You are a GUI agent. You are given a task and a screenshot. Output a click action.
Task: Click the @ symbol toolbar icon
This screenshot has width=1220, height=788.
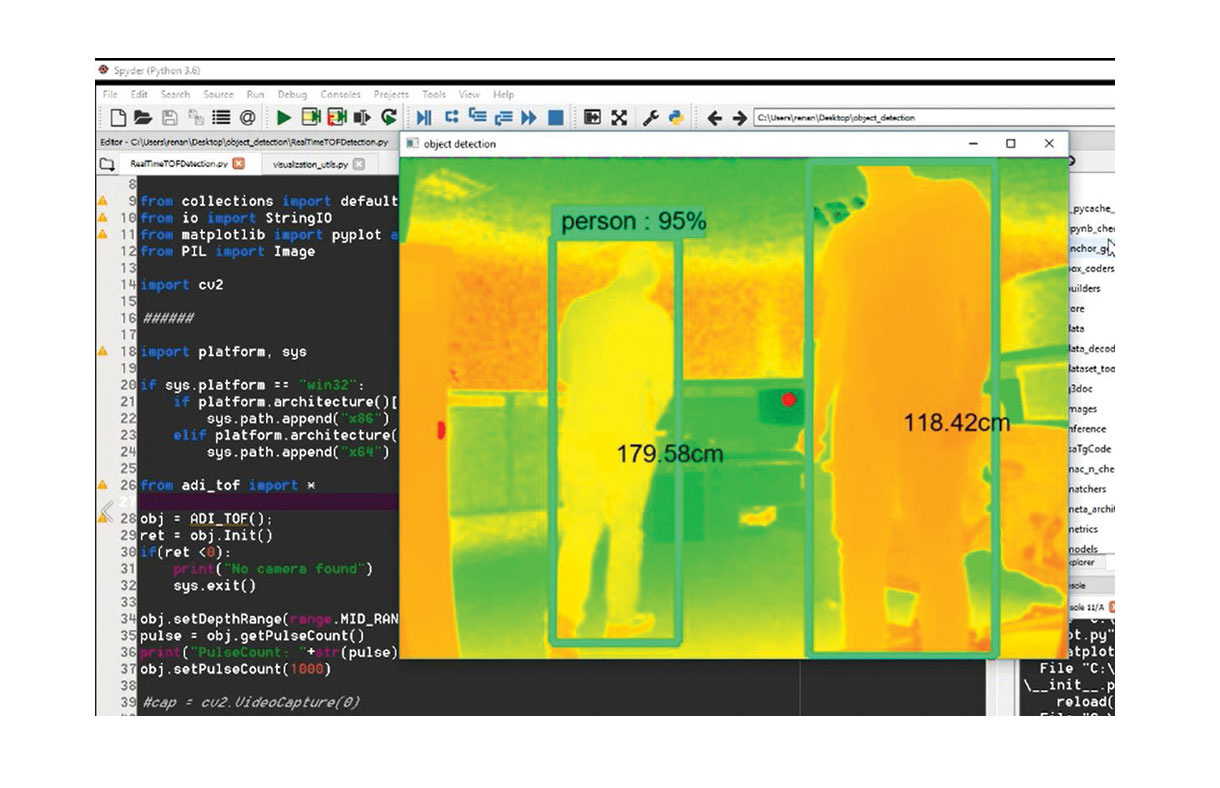247,118
